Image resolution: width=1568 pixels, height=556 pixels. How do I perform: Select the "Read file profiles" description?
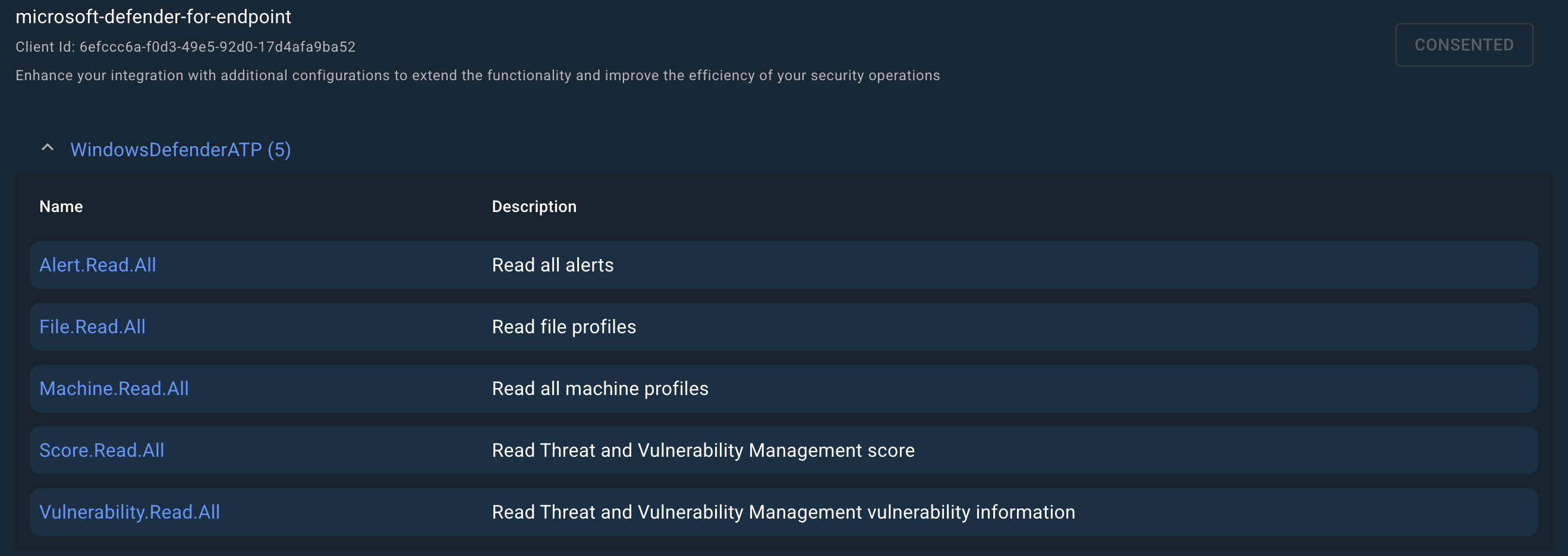point(563,327)
